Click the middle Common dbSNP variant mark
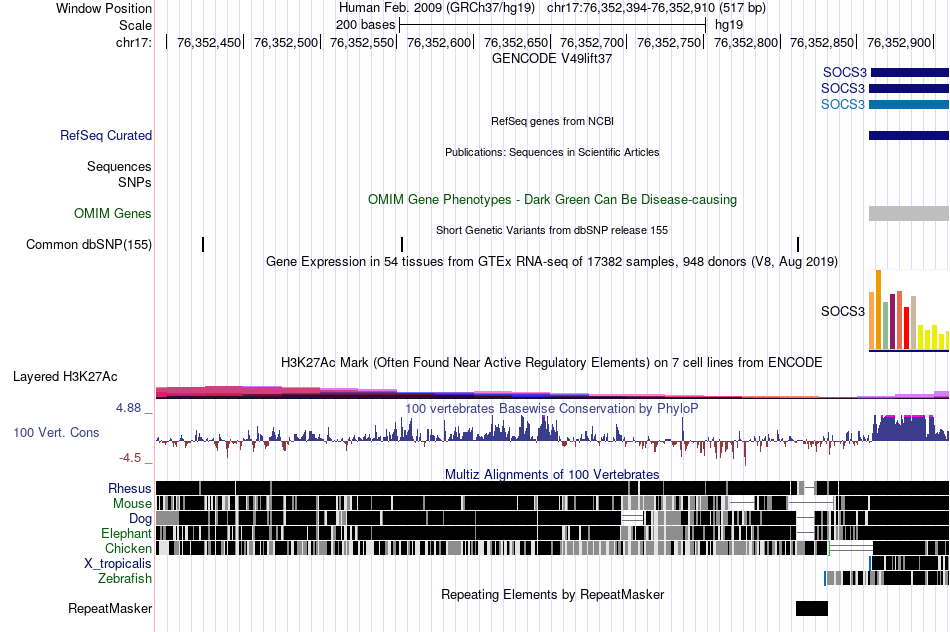 [x=402, y=244]
